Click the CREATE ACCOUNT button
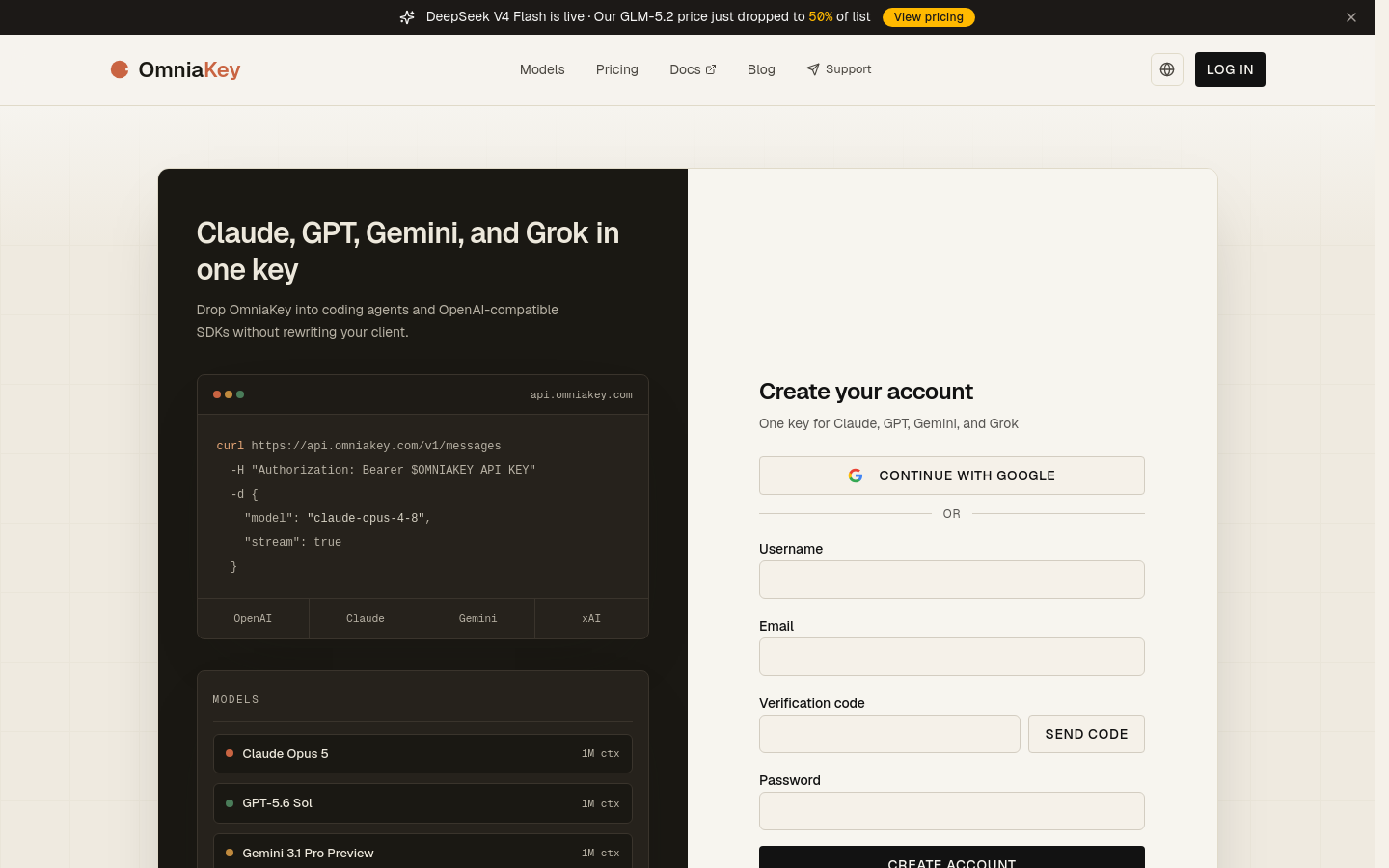Image resolution: width=1389 pixels, height=868 pixels. pos(952,857)
